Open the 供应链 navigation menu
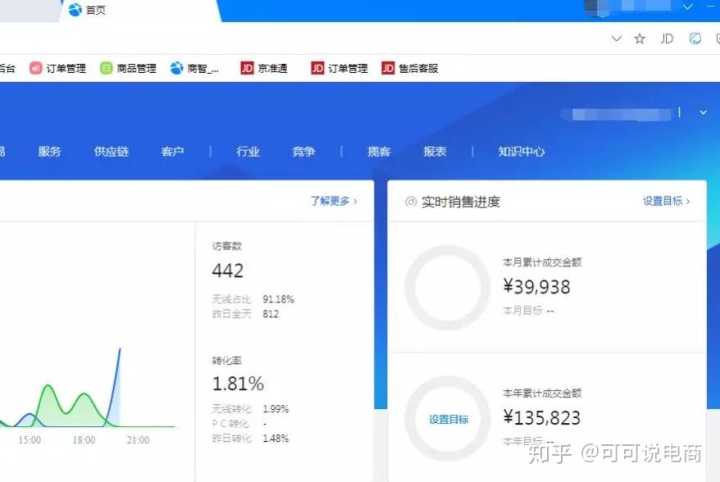This screenshot has width=720, height=482. click(x=111, y=152)
